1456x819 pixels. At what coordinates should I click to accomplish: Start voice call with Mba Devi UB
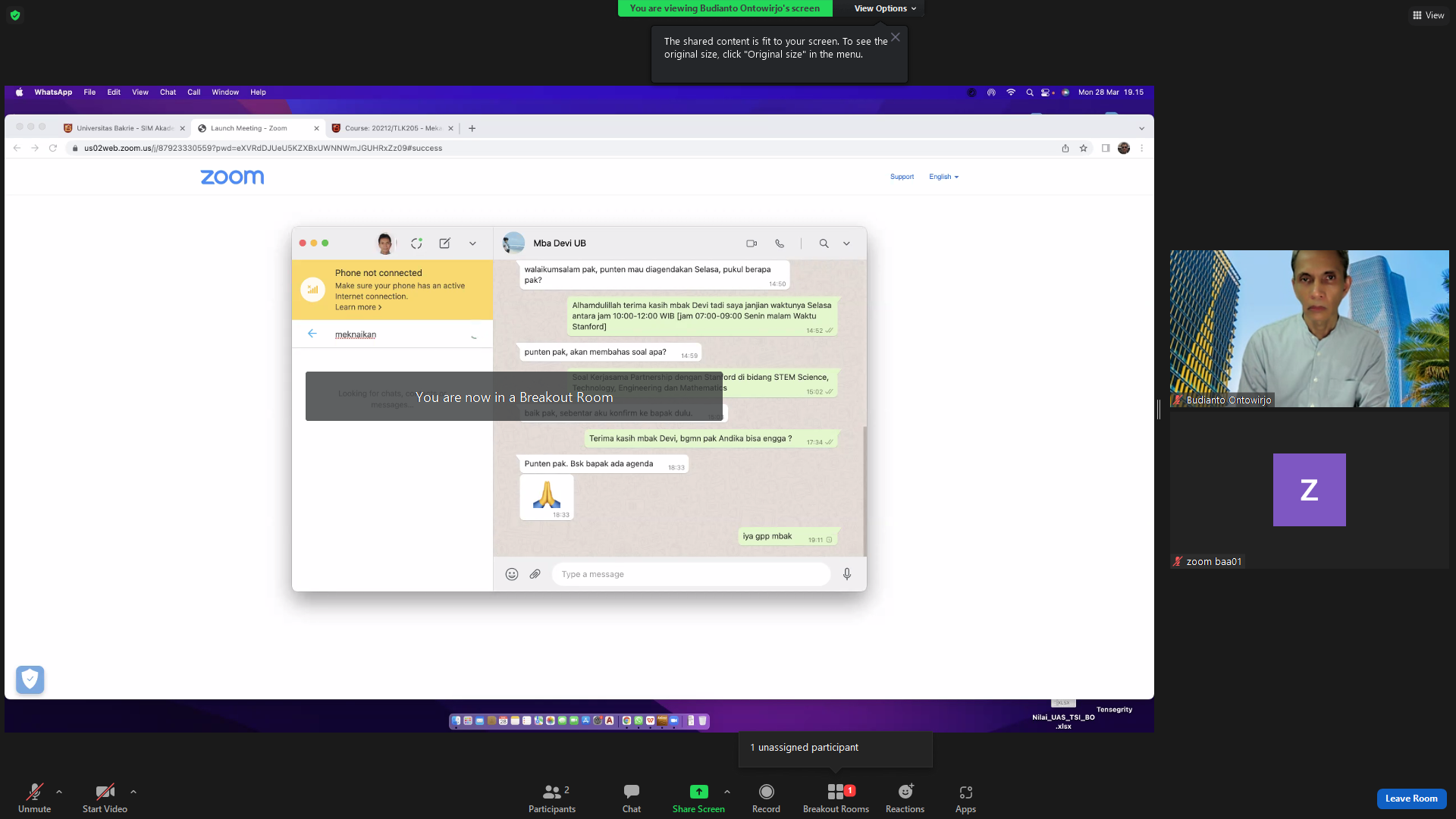(780, 243)
